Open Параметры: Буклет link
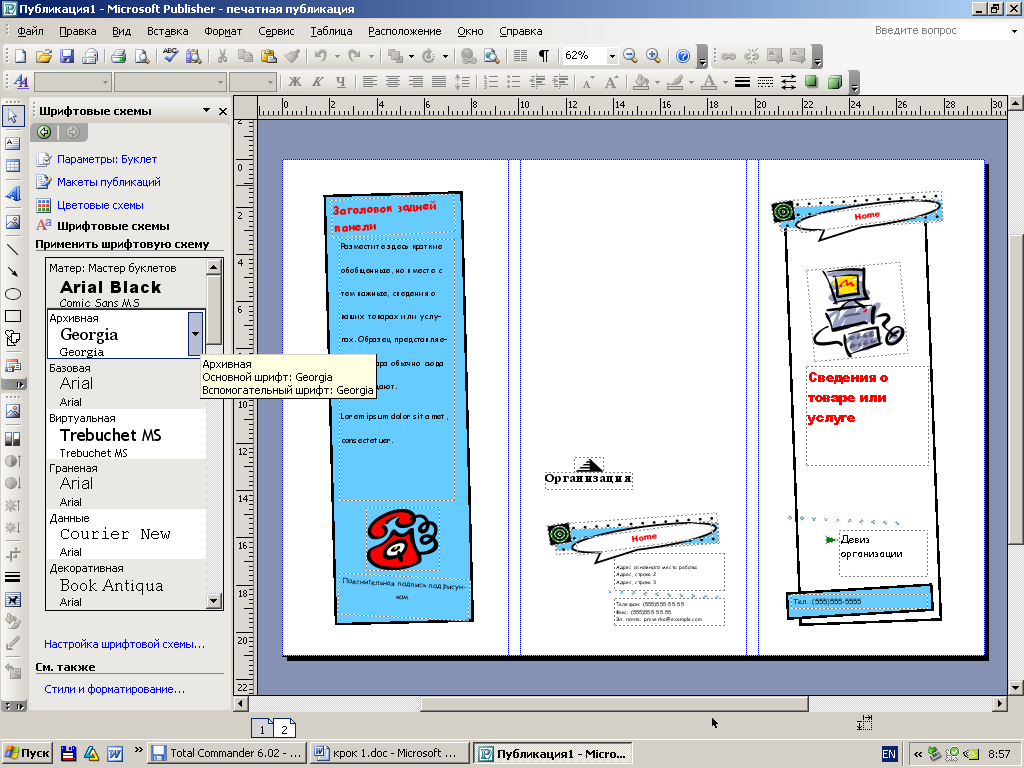The width and height of the screenshot is (1024, 768). 106,159
